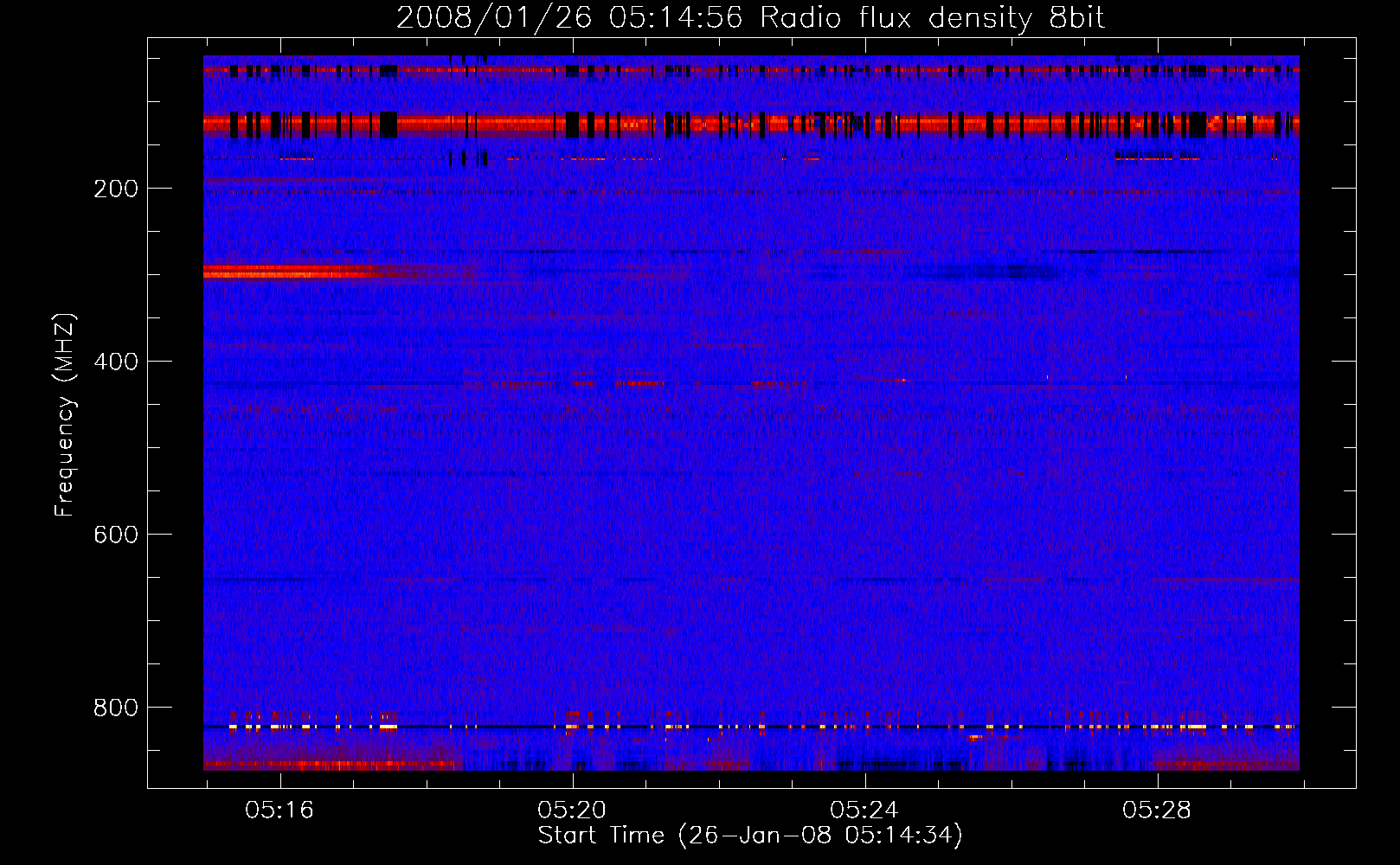This screenshot has height=865, width=1400.
Task: Click the 05:28 time tick label
Action: click(1157, 811)
